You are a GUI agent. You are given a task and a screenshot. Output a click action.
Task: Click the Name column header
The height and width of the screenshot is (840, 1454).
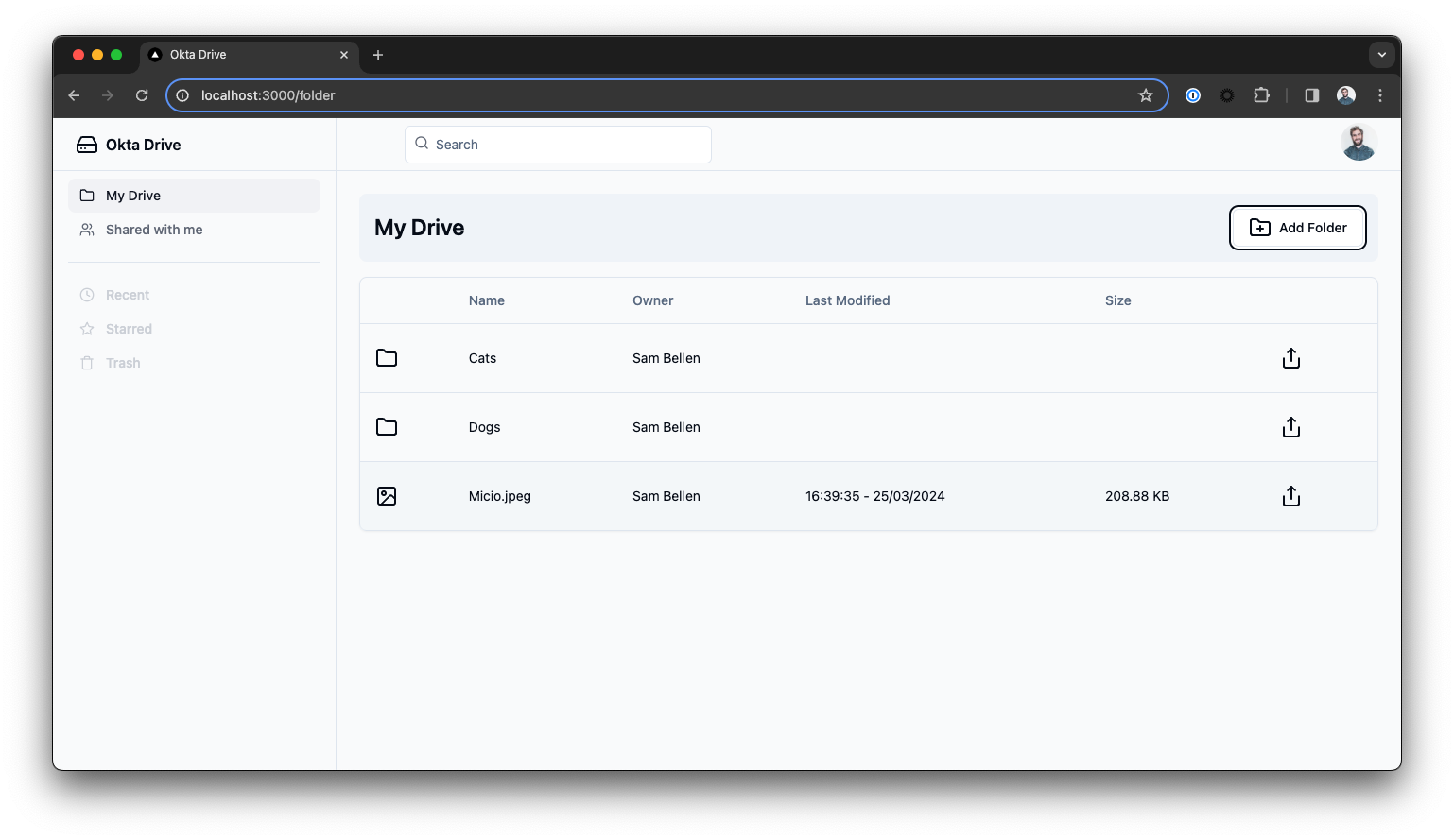[486, 300]
